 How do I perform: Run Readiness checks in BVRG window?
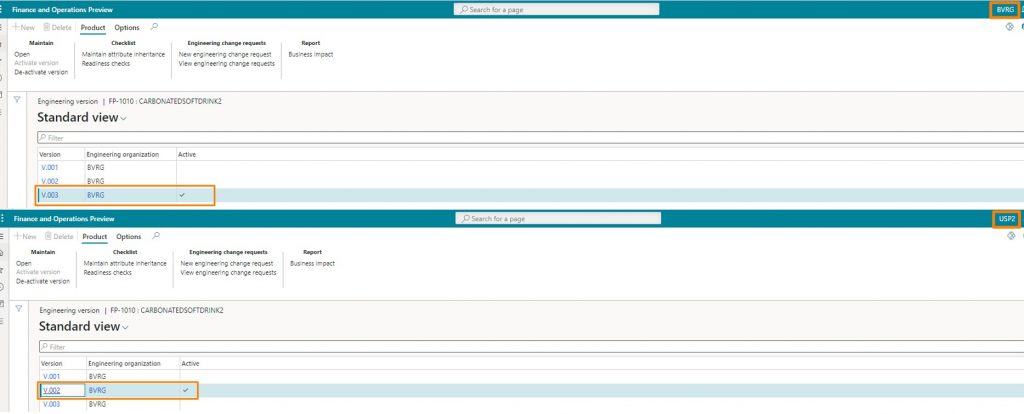[x=106, y=63]
